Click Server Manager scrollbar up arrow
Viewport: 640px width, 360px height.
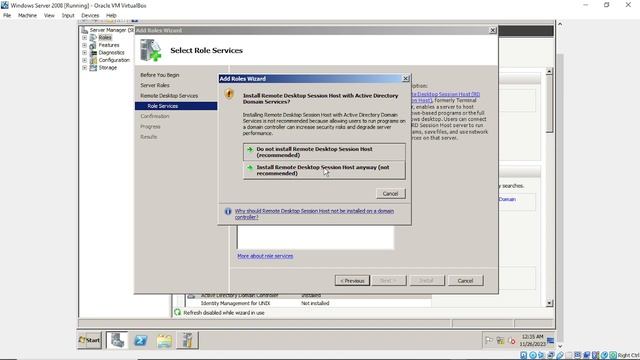coord(549,71)
